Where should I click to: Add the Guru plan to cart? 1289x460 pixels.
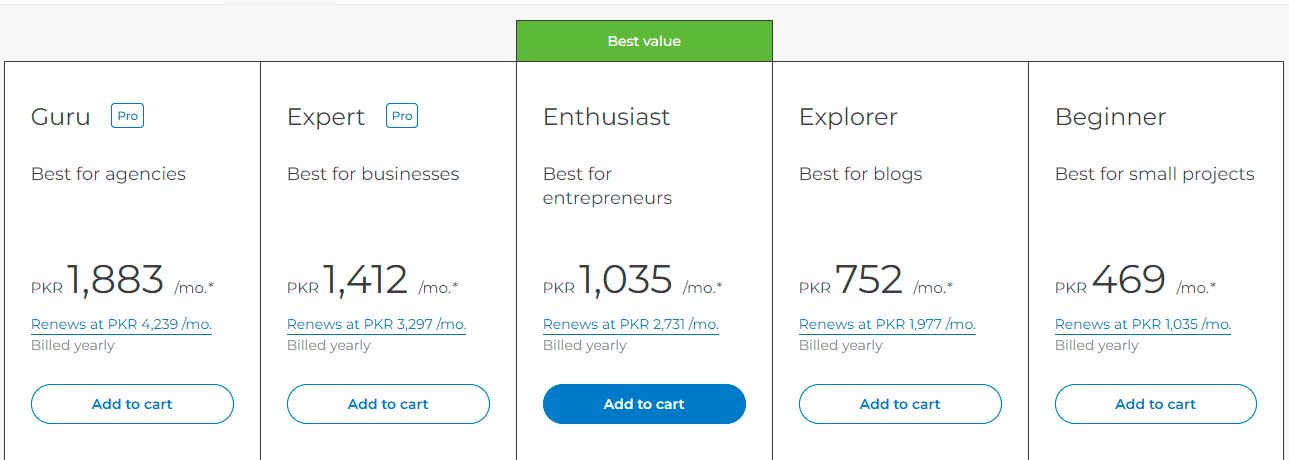[x=132, y=404]
